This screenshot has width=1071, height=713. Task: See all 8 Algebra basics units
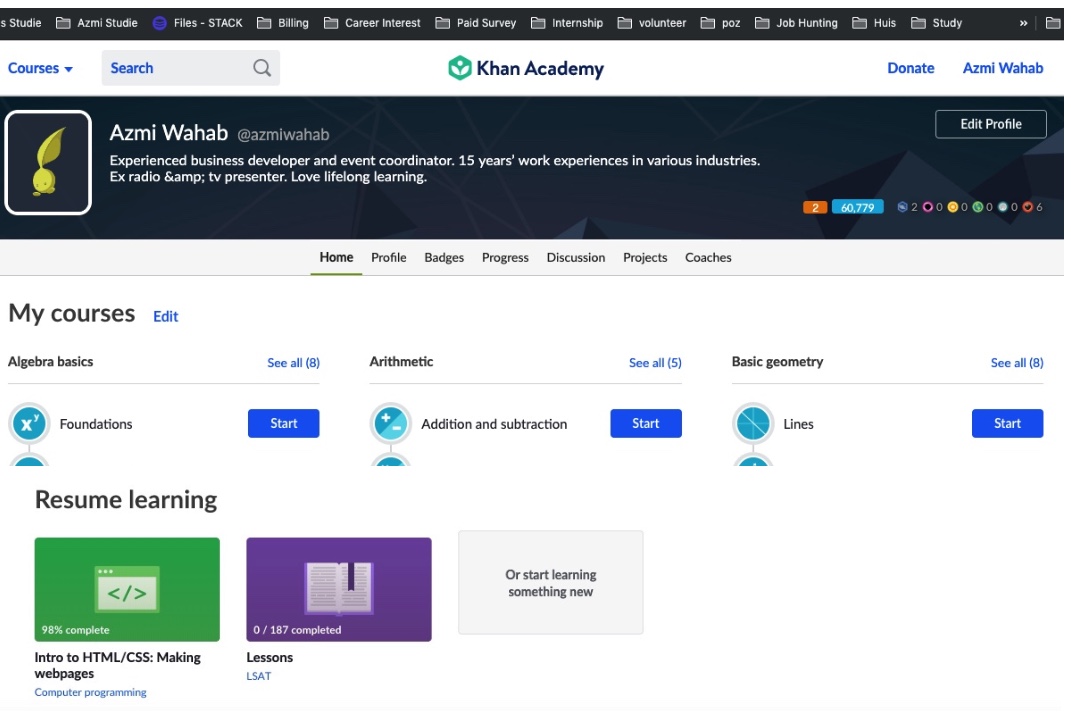click(x=293, y=363)
